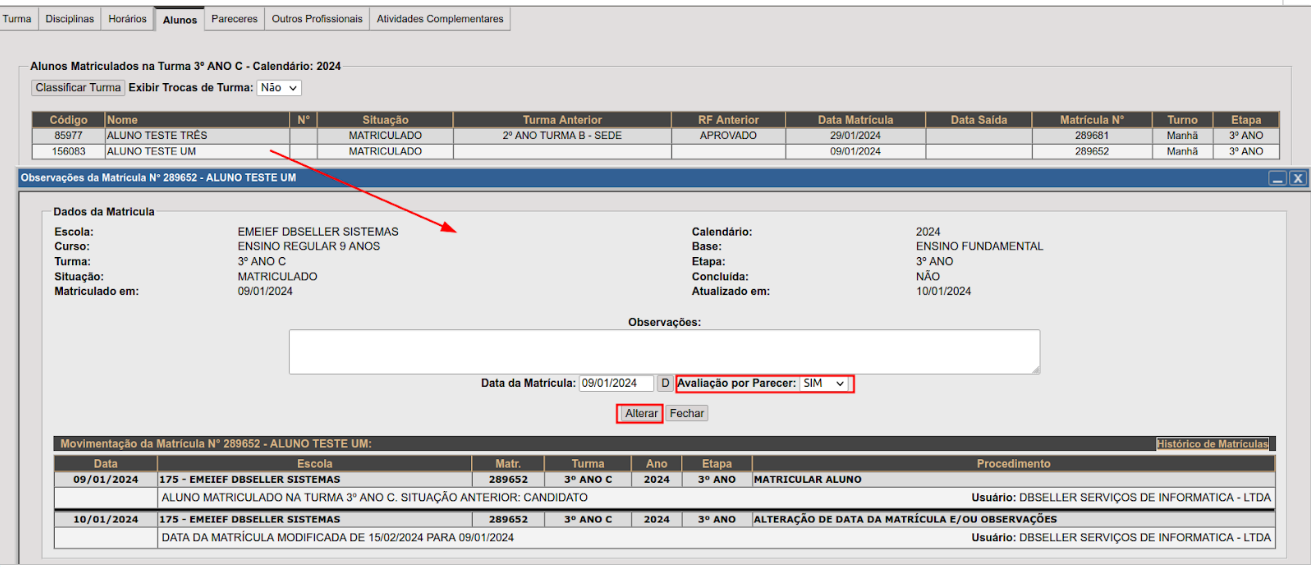
Task: Click inside the Observações text area
Action: coord(664,352)
